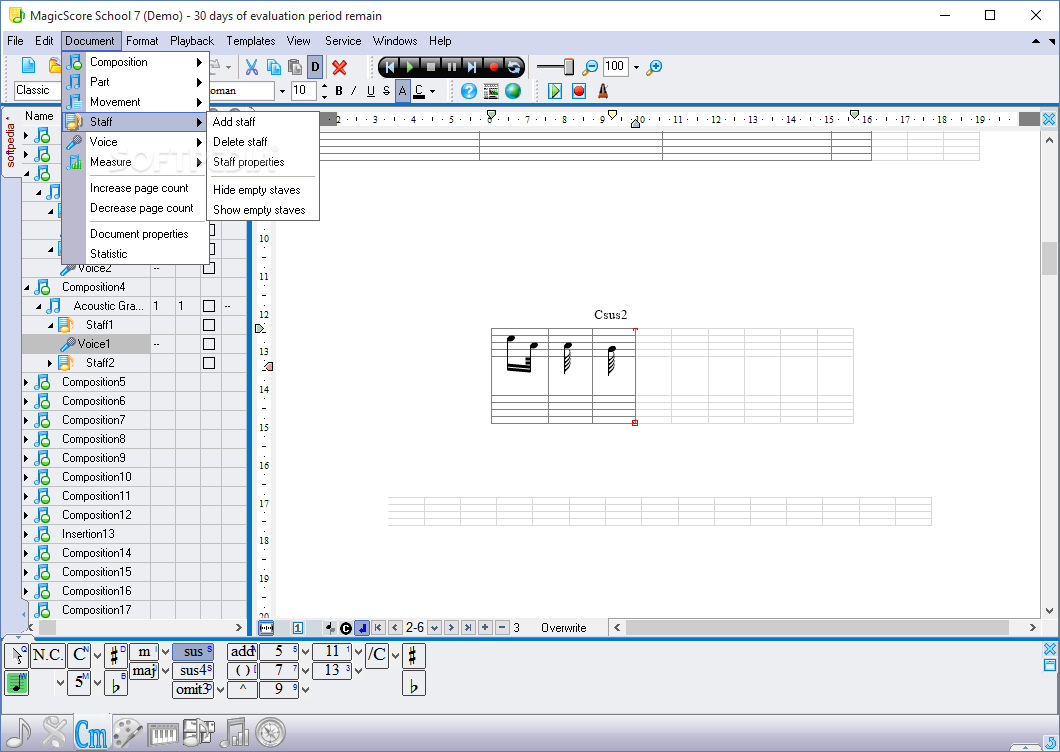
Task: Toggle underline text formatting
Action: 370,91
